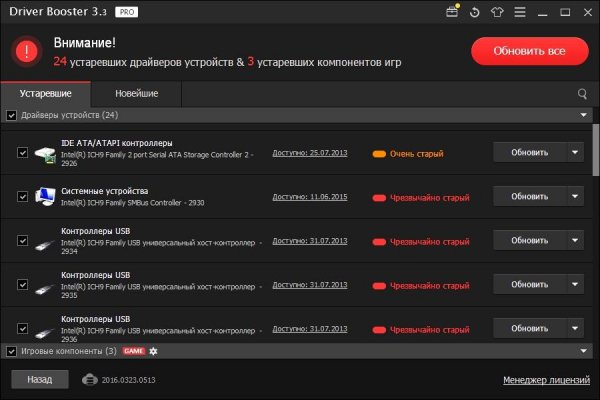Click the Системные устройства monitor icon
600x400 pixels.
coord(45,196)
